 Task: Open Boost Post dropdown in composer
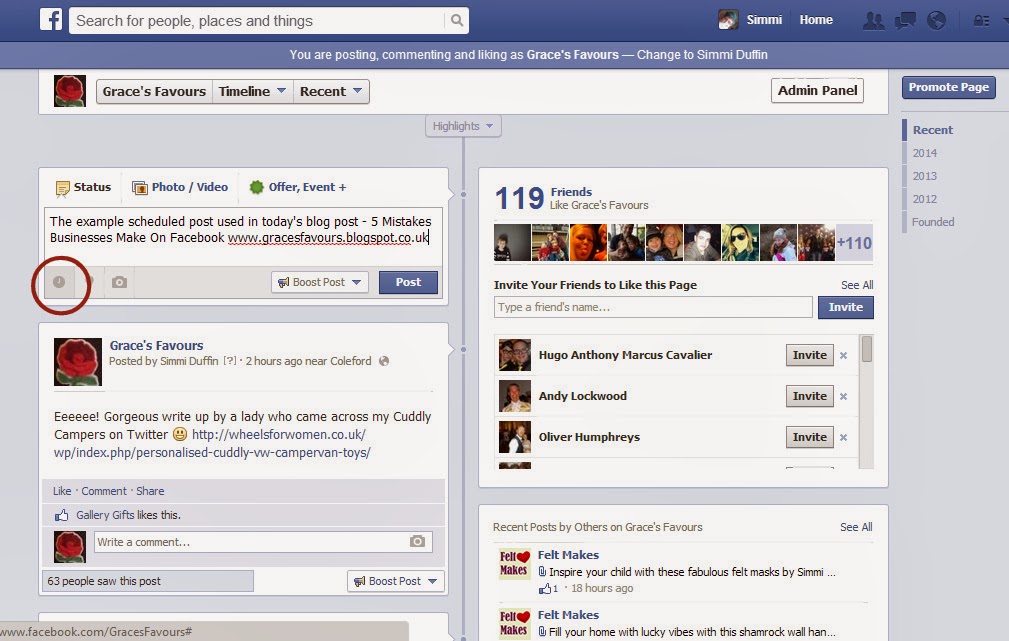(320, 282)
